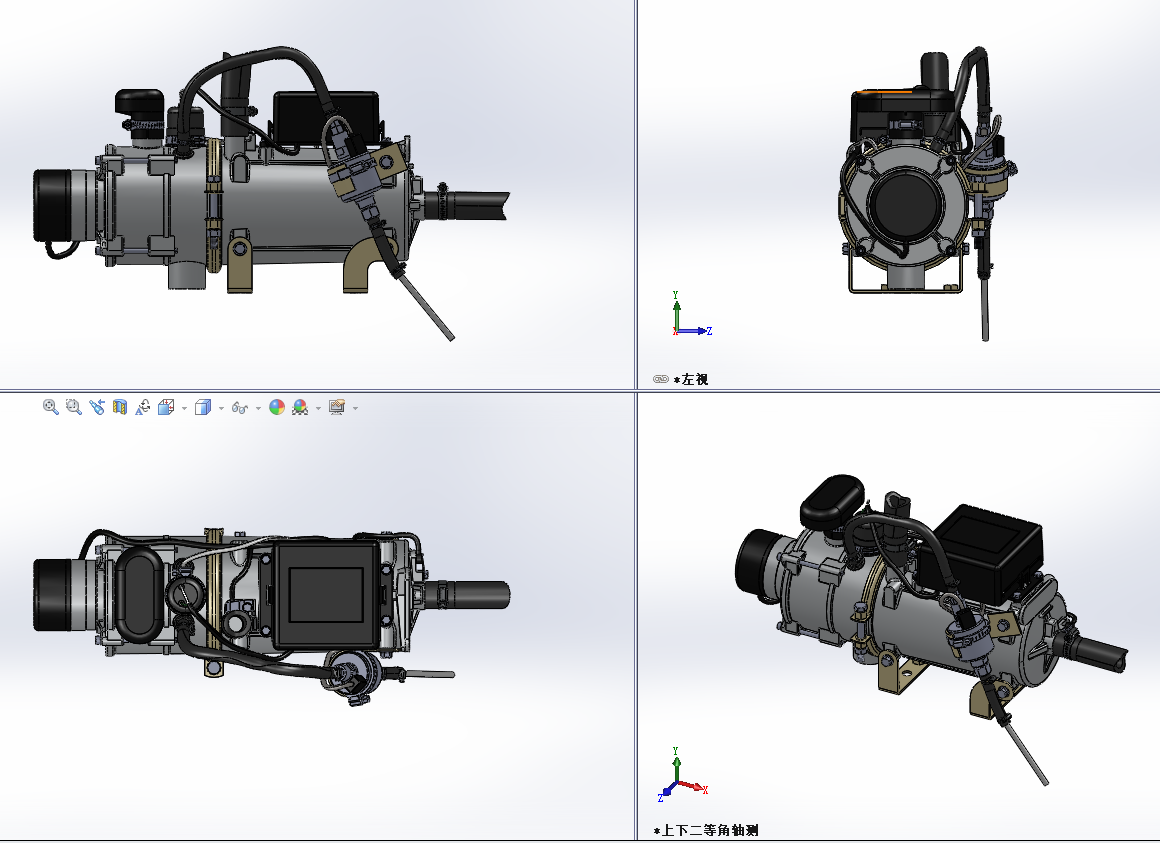This screenshot has height=843, width=1160.
Task: Expand the Display Style dropdown arrow
Action: [x=221, y=408]
